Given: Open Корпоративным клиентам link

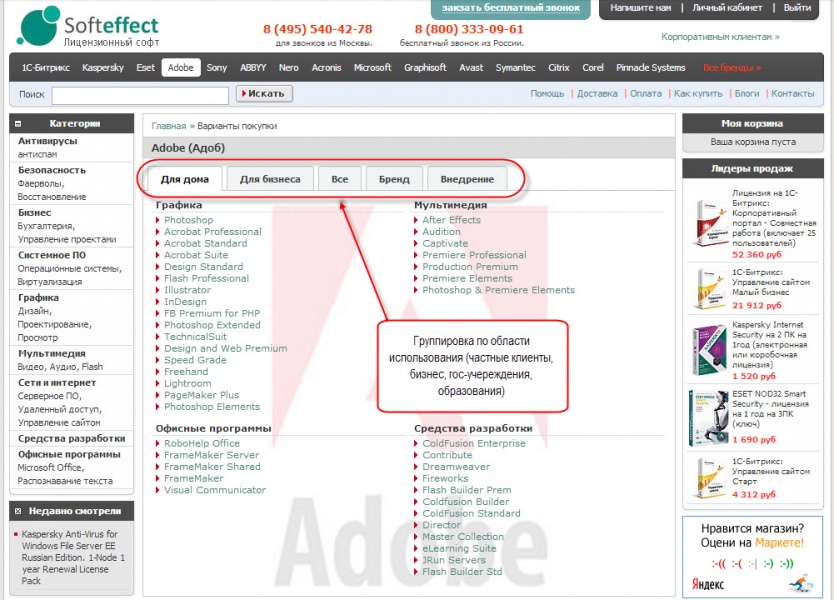Looking at the screenshot, I should [720, 37].
